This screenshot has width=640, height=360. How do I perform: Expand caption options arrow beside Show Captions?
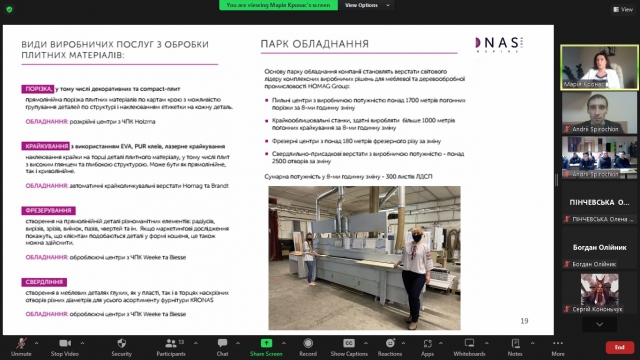tap(366, 344)
